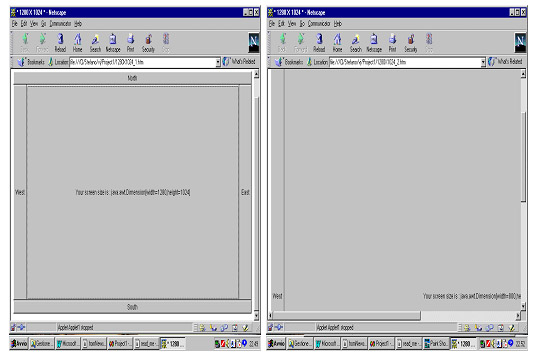Screen dimensions: 537x362
Task: Click scroll-down arrow in the 1024_1.htm window
Action: click(256, 315)
